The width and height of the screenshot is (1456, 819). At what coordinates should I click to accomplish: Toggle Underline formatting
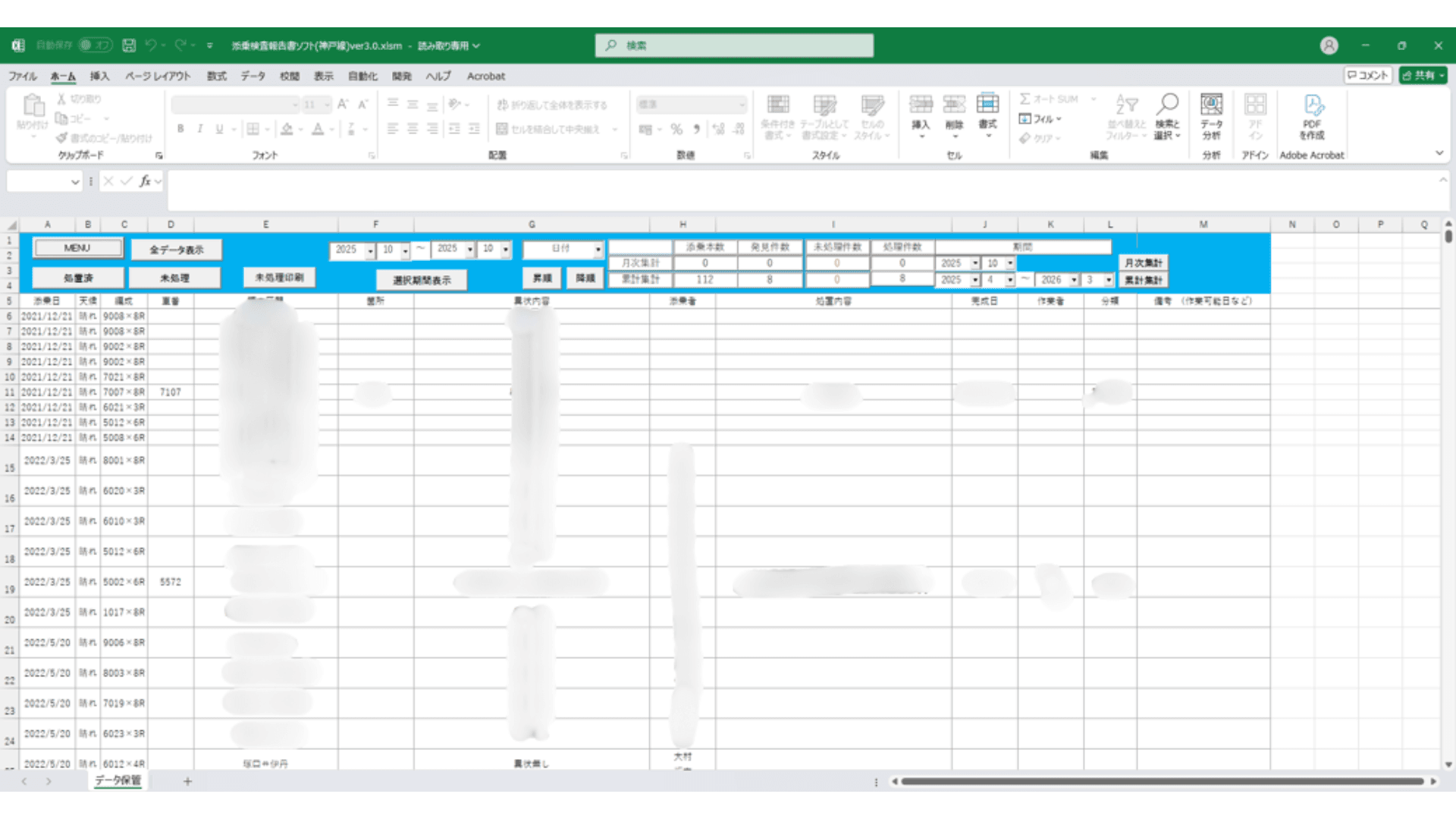tap(219, 129)
